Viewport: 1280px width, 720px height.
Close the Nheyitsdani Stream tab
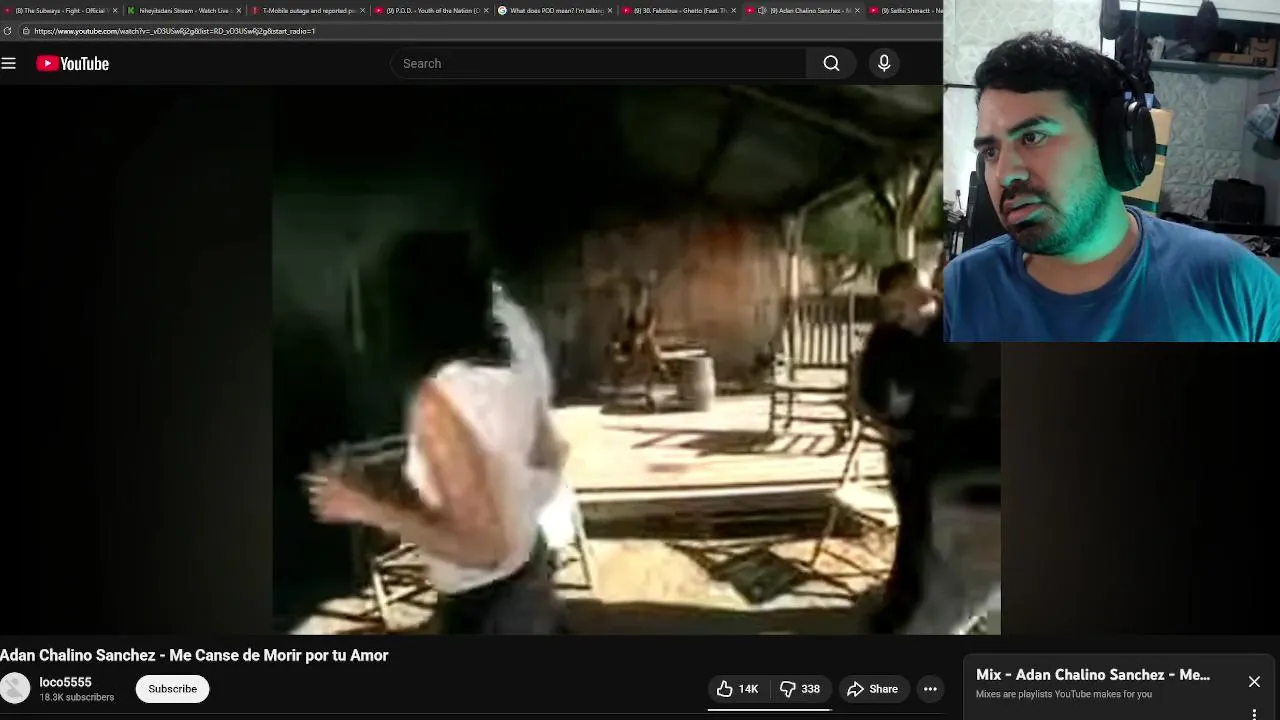coord(238,10)
